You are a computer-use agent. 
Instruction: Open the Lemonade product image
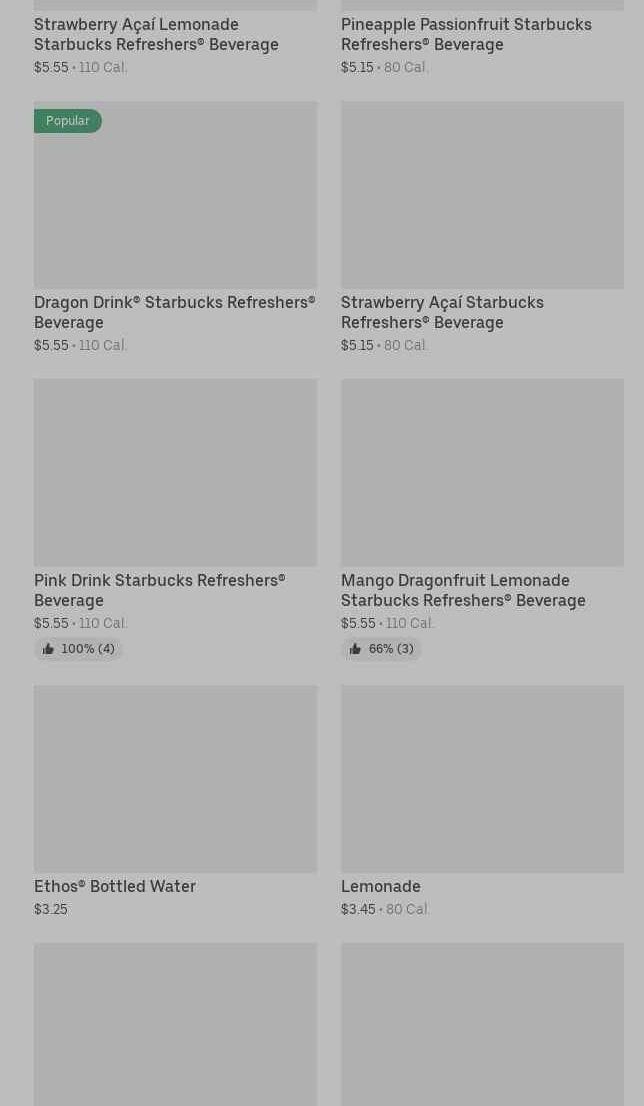(x=482, y=779)
